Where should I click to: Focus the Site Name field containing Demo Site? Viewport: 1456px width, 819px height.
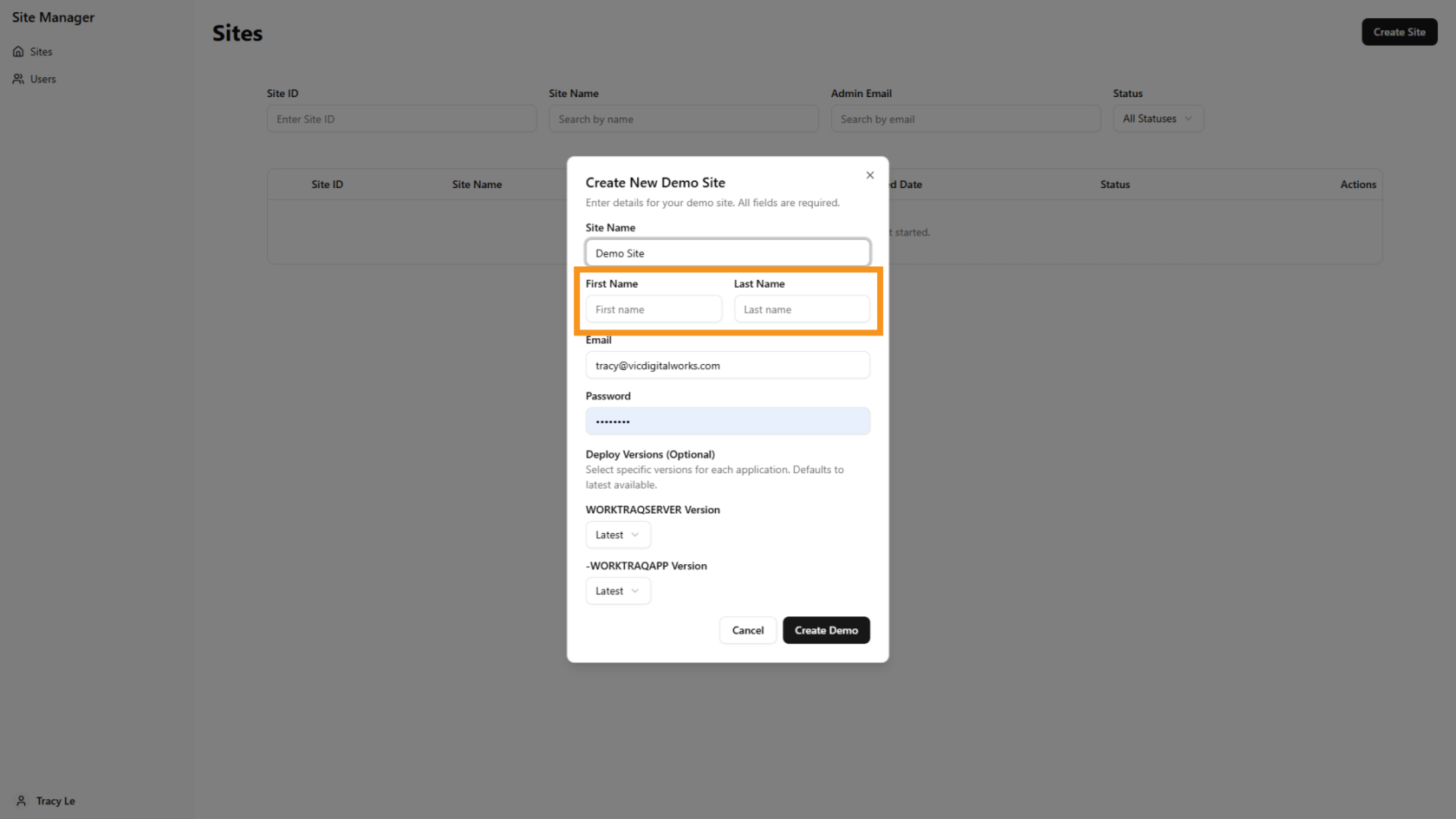[x=727, y=253]
